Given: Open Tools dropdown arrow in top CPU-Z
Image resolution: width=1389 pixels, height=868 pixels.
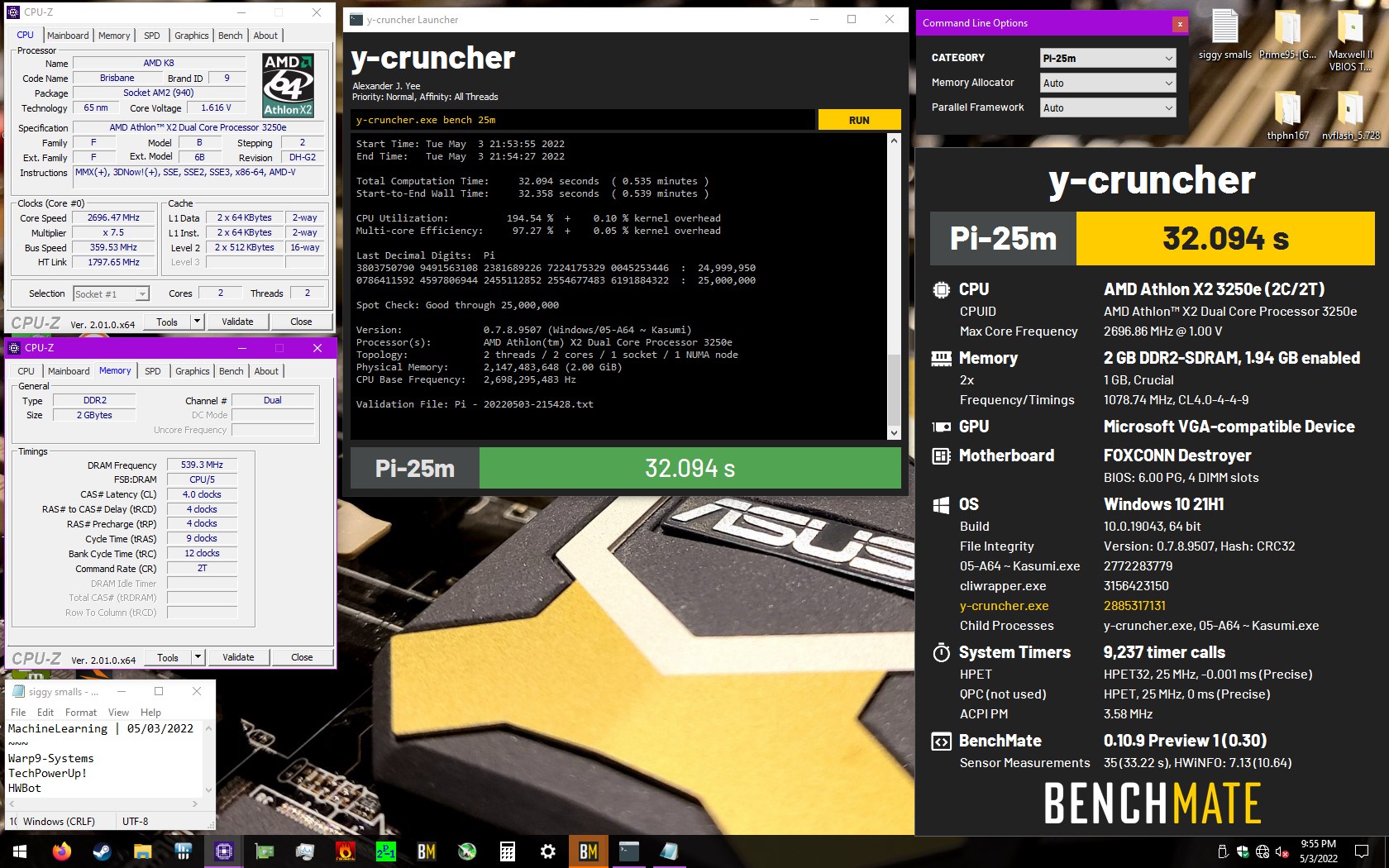Looking at the screenshot, I should (197, 322).
